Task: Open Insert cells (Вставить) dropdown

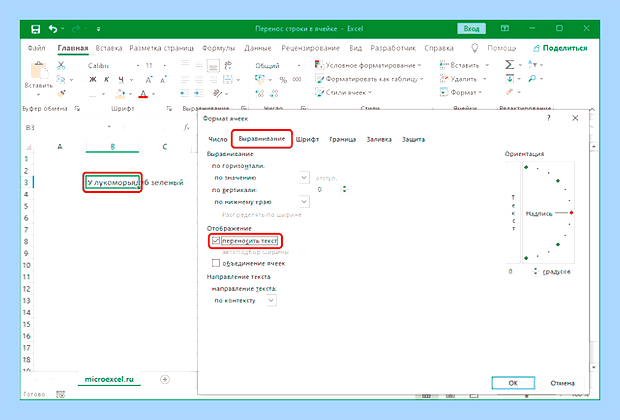Action: point(464,65)
